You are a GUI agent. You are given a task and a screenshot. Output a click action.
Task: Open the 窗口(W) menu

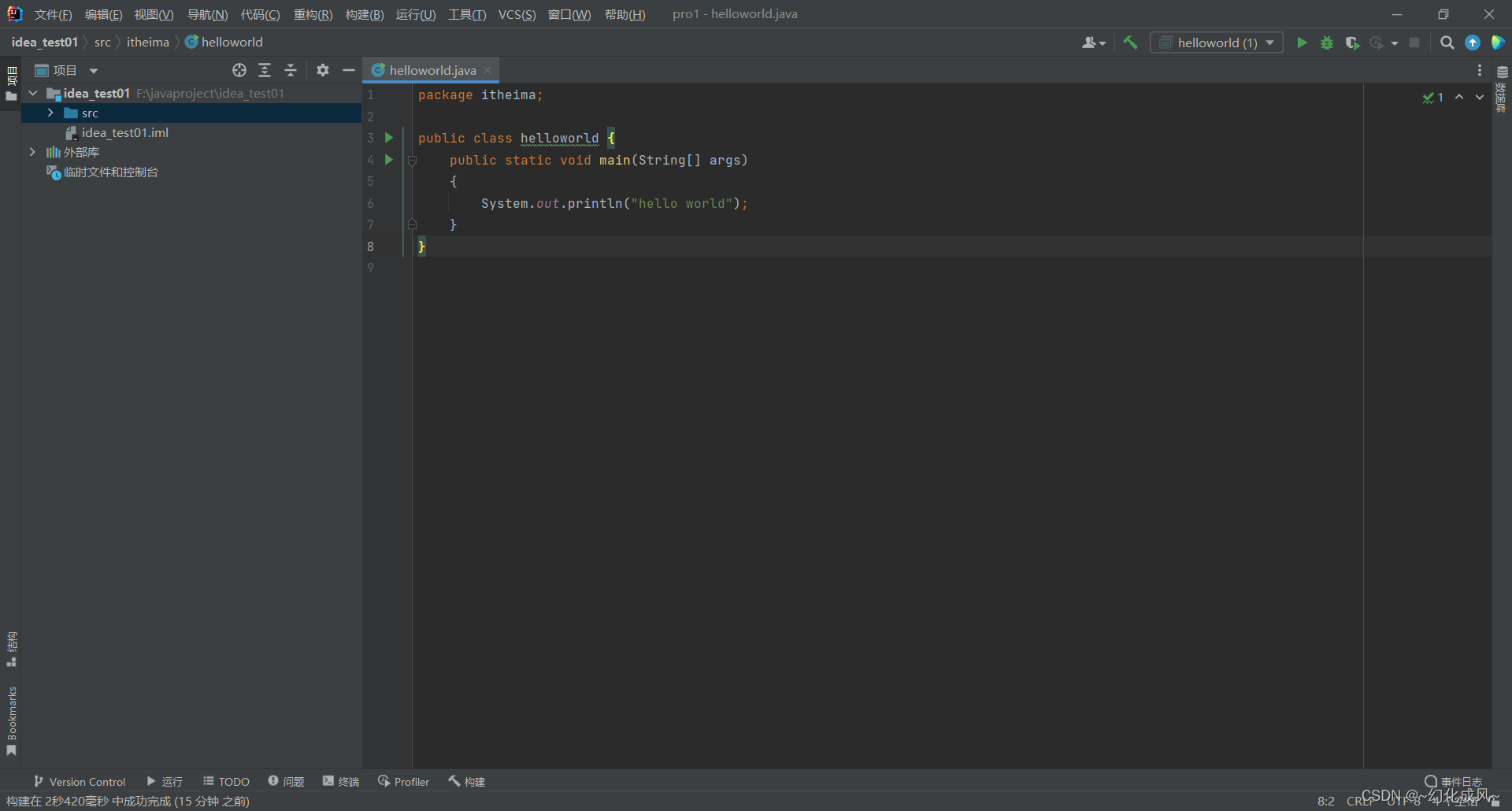tap(569, 15)
